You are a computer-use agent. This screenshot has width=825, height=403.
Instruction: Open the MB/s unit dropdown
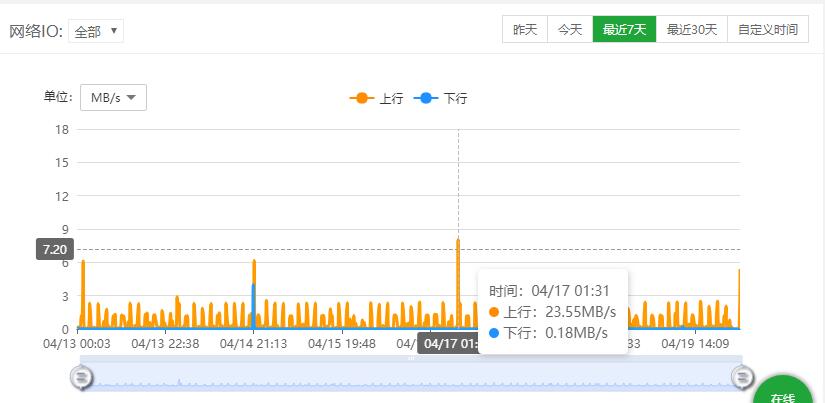(x=113, y=98)
